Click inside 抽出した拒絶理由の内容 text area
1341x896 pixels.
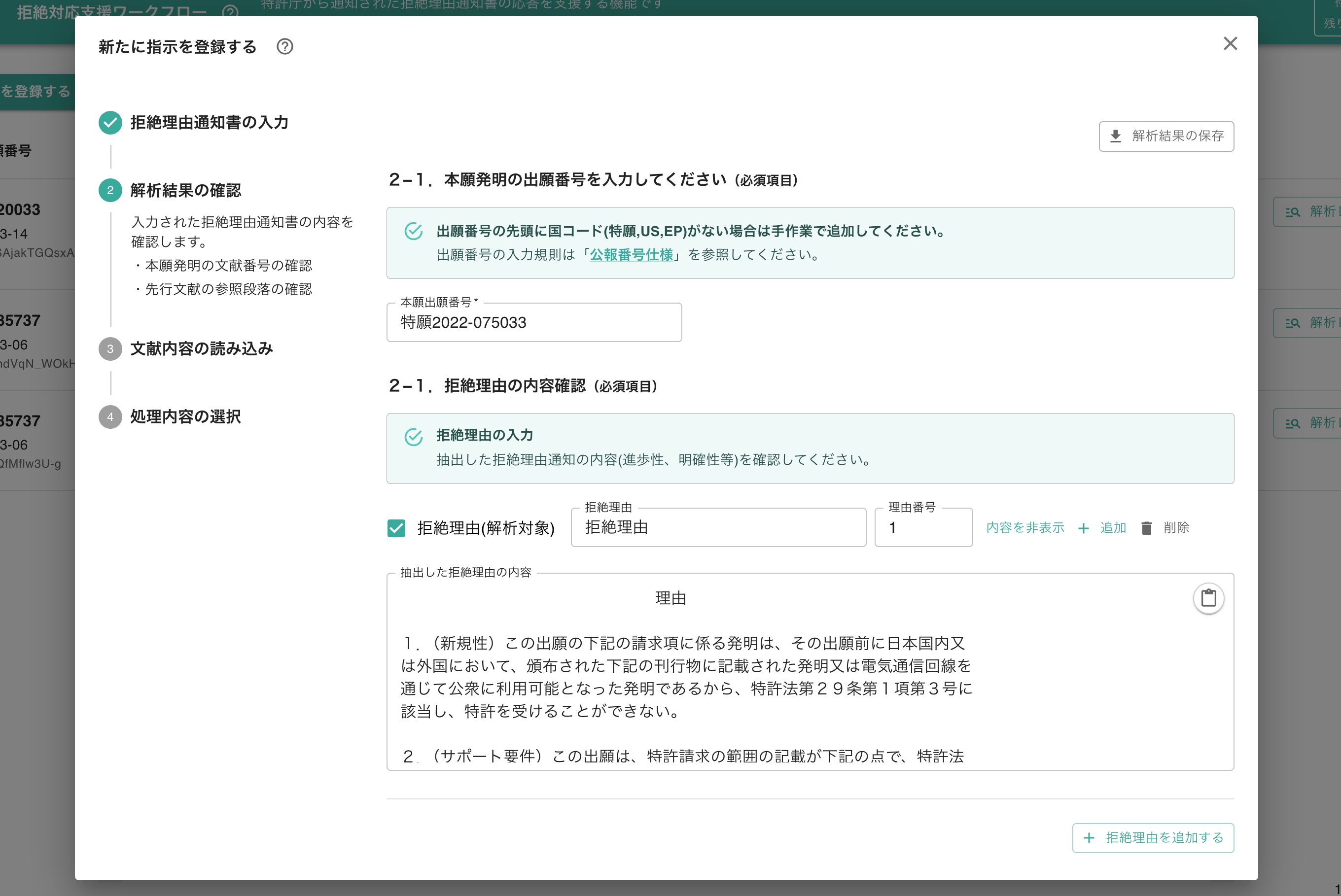point(810,672)
